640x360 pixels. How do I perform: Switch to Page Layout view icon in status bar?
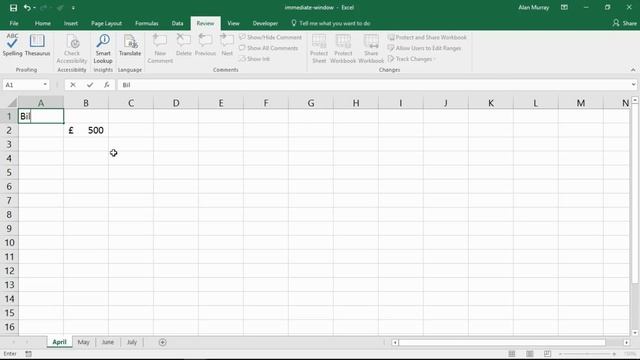tap(529, 353)
